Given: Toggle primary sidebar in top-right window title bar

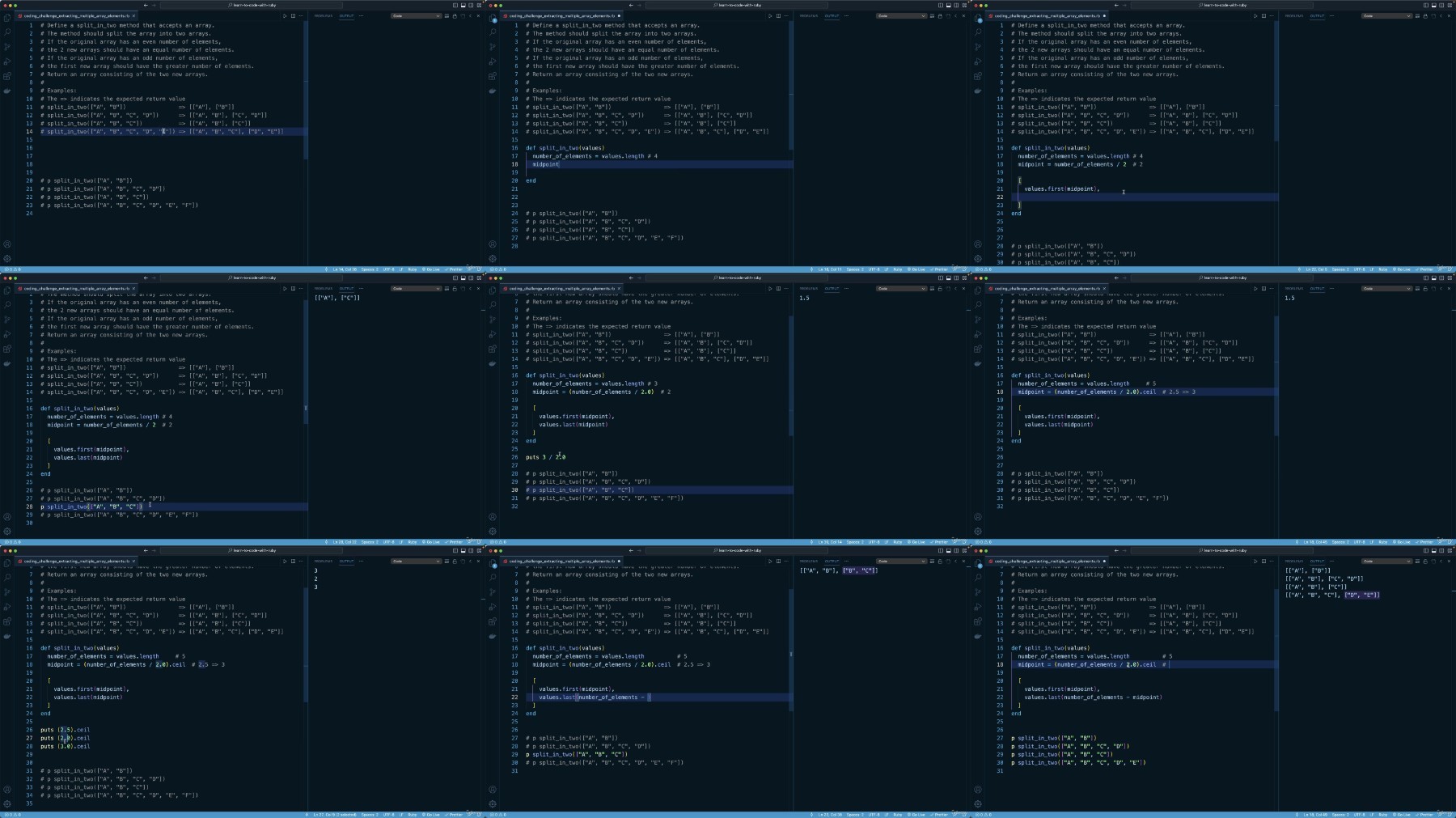Looking at the screenshot, I should 1426,5.
